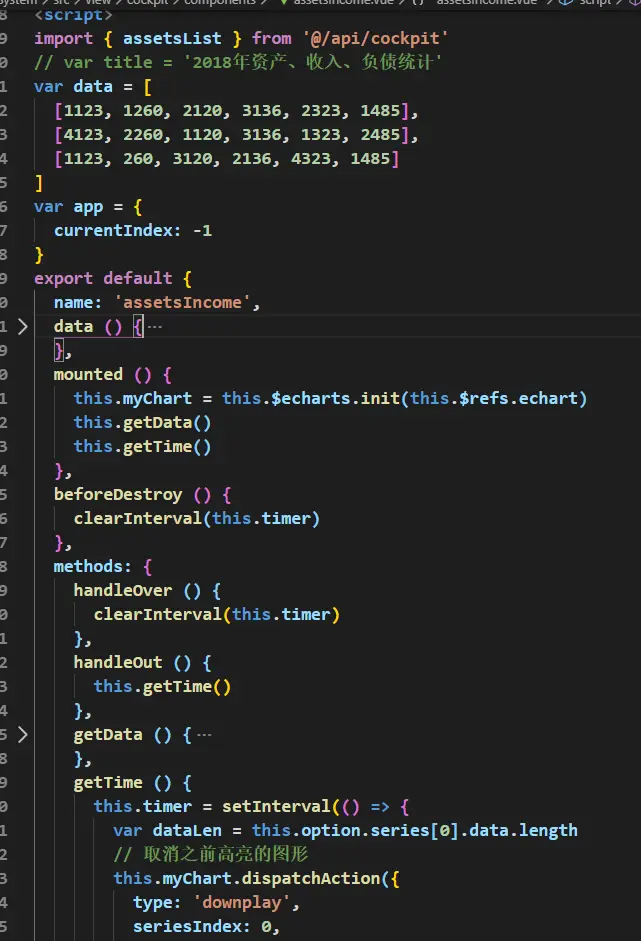Click 'this.getTime()' inside handleOut
The image size is (641, 941).
162,687
